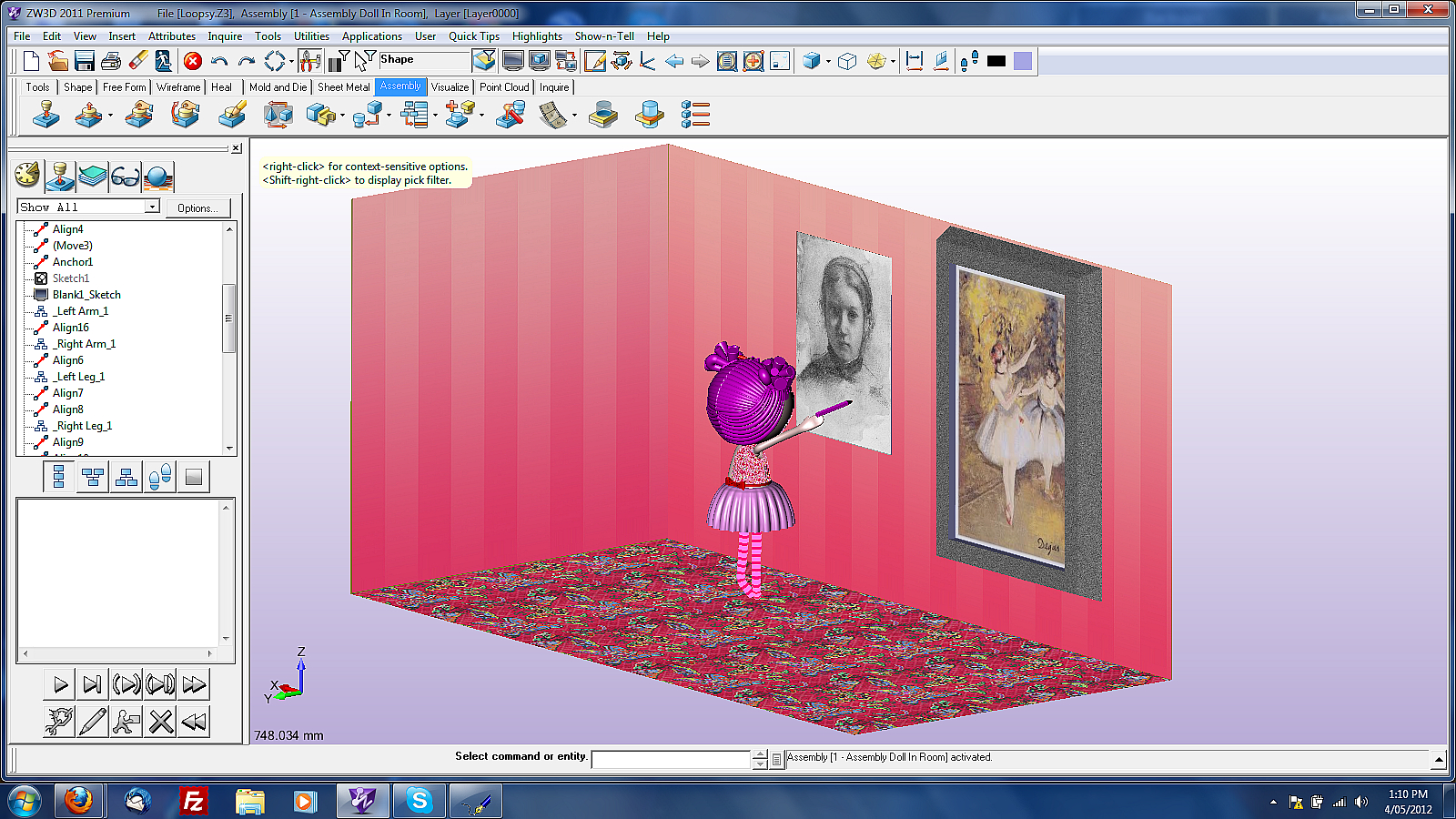1456x819 pixels.
Task: Expand the _Left Arm_1 tree node
Action: 41,311
